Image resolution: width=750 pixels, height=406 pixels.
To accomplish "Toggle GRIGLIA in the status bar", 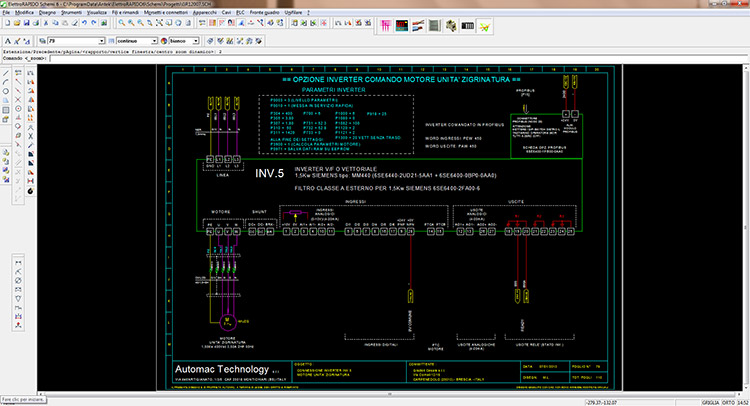I will (710, 403).
